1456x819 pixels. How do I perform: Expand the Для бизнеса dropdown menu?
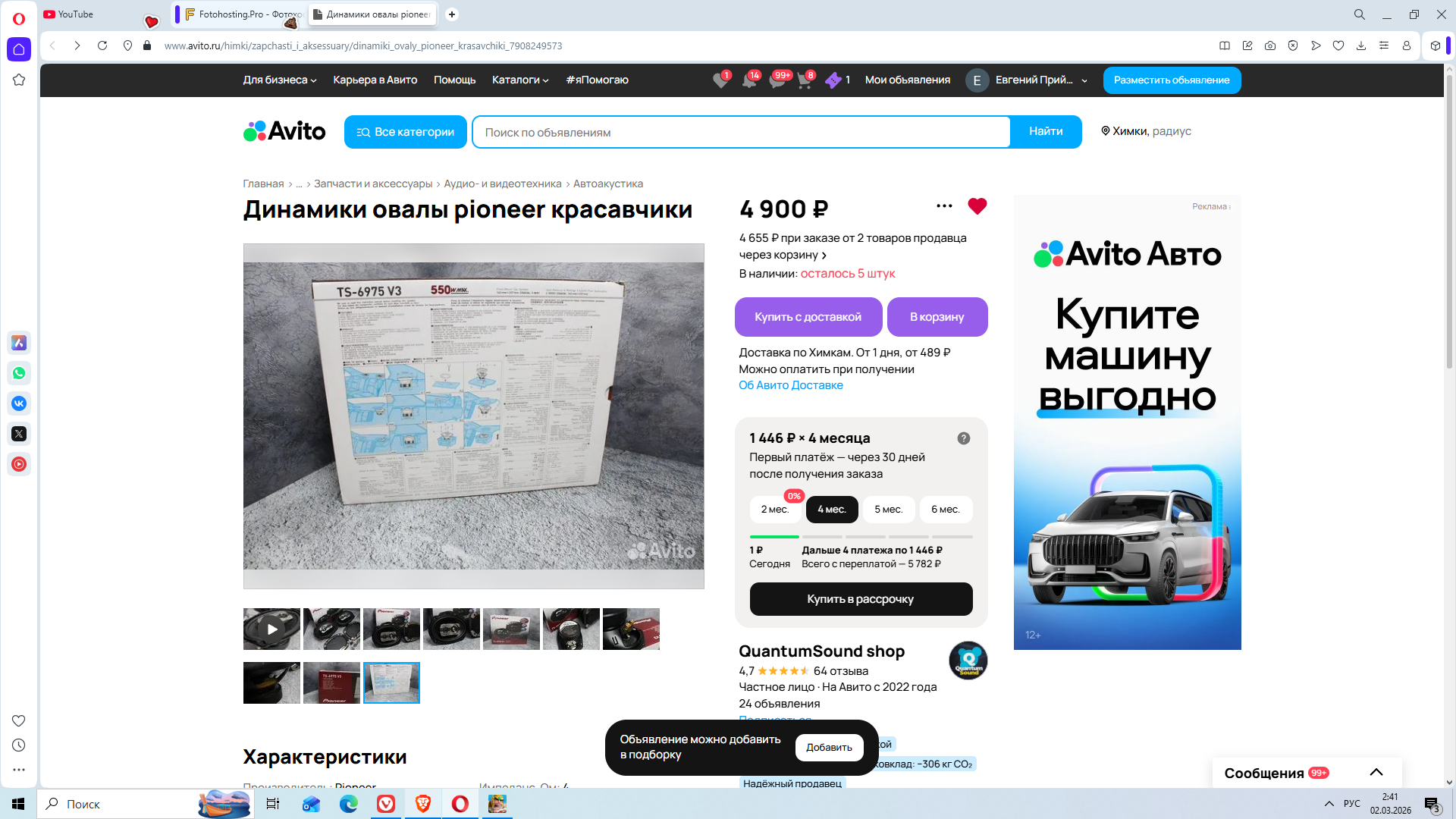coord(279,80)
